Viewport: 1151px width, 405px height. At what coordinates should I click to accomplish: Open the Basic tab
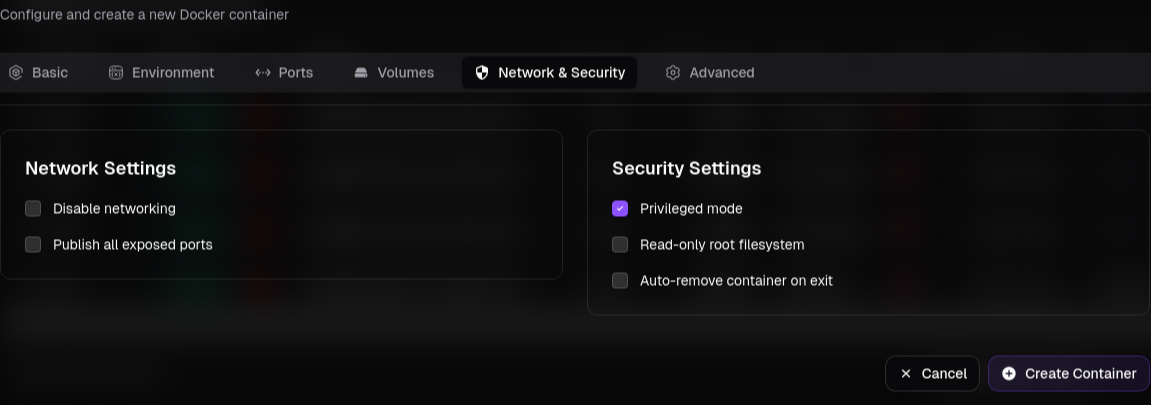click(x=49, y=73)
